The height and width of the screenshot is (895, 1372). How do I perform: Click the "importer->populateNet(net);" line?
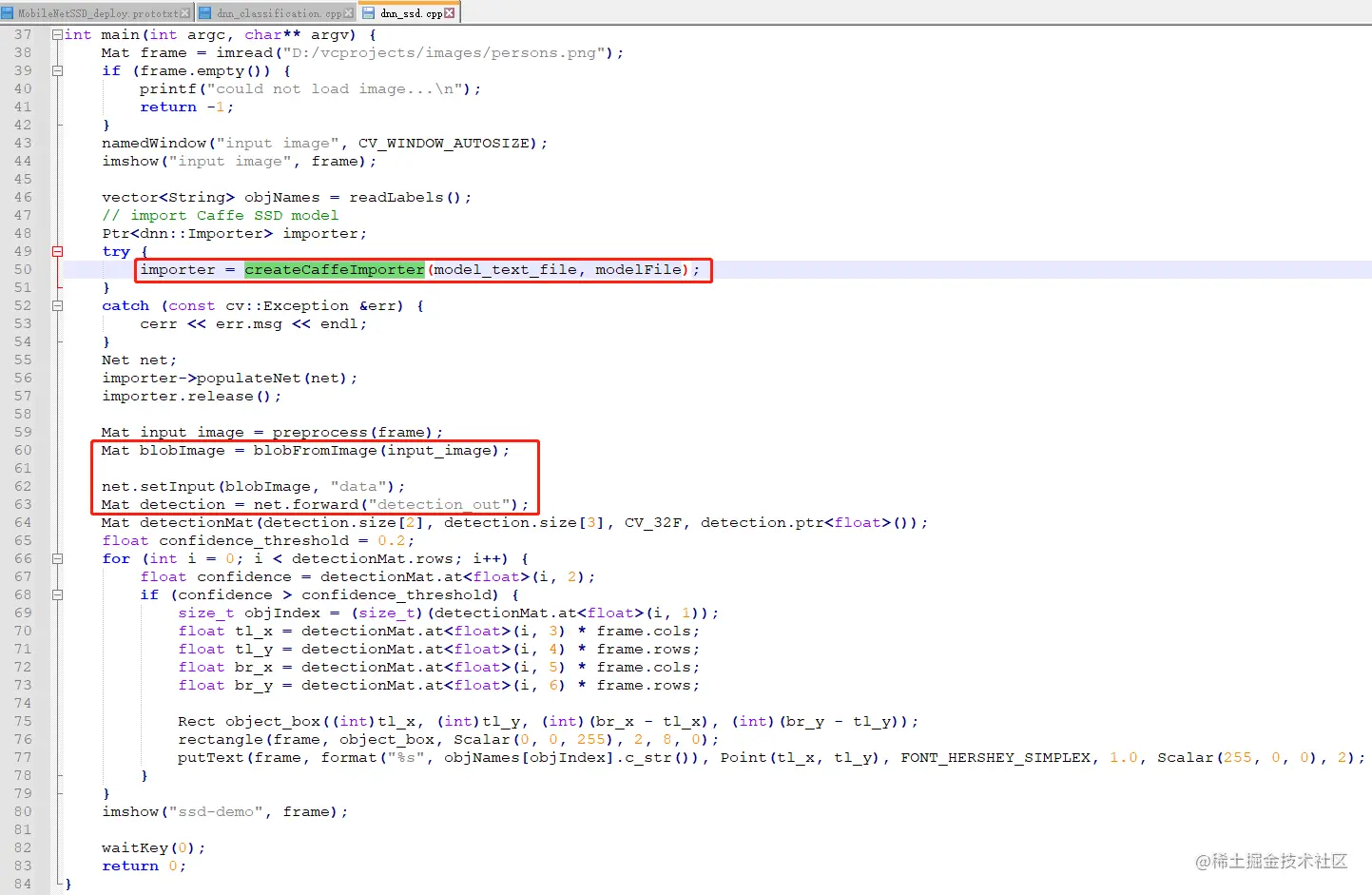230,378
